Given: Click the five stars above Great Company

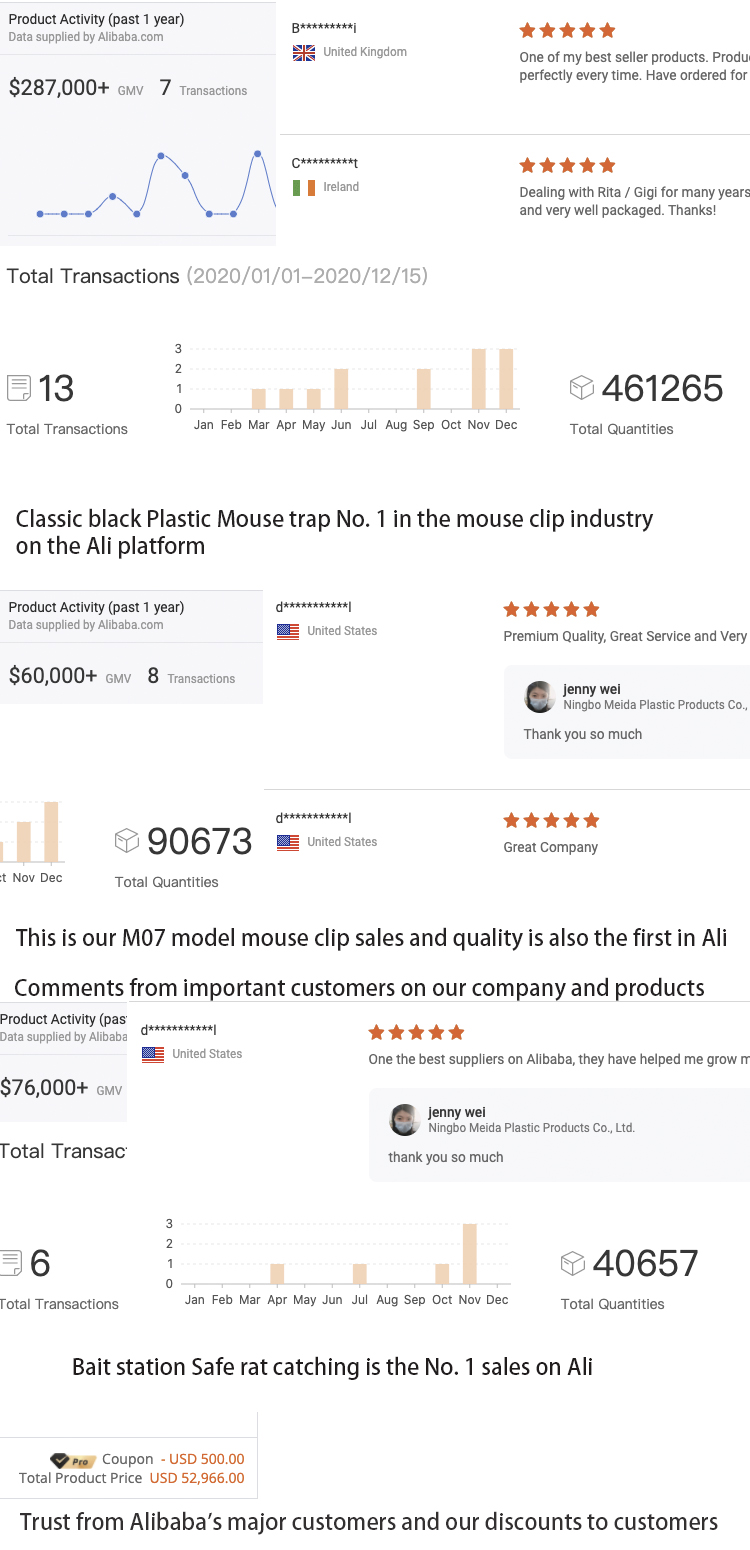Looking at the screenshot, I should (551, 821).
